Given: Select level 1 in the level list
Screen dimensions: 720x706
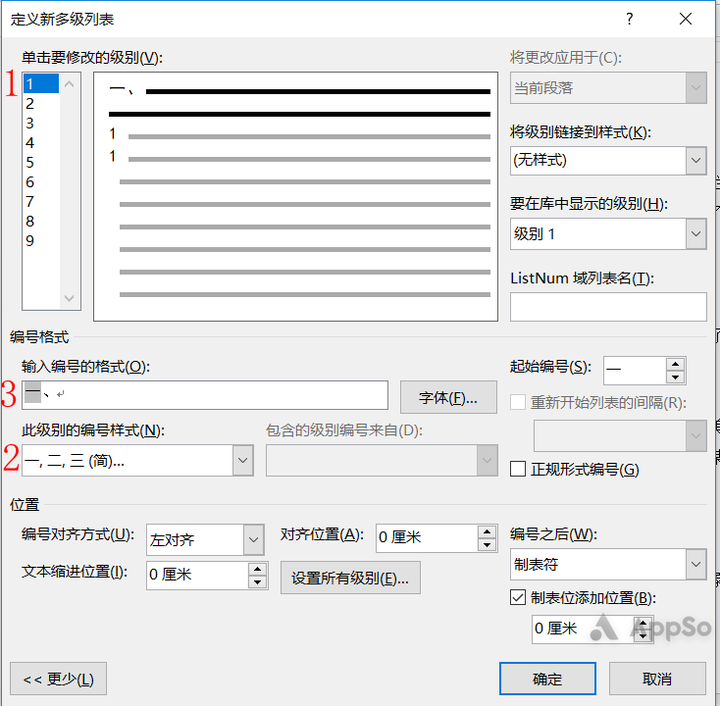Looking at the screenshot, I should (x=41, y=84).
